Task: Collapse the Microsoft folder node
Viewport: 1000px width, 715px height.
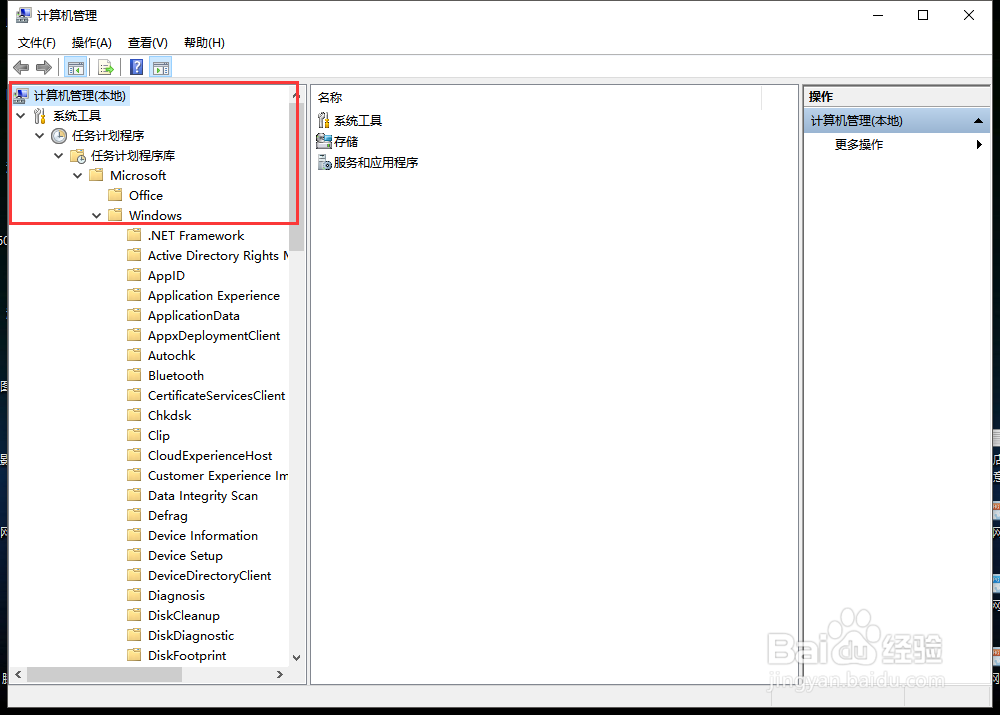Action: [x=78, y=175]
